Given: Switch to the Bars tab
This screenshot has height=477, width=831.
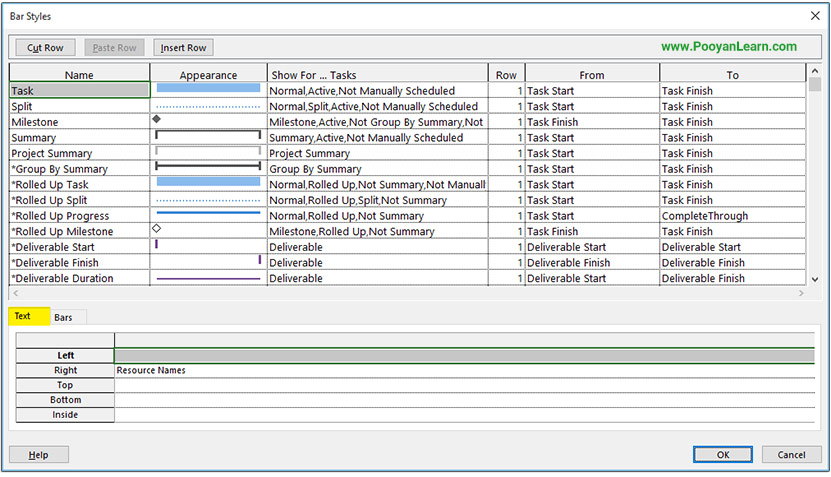Looking at the screenshot, I should point(63,317).
